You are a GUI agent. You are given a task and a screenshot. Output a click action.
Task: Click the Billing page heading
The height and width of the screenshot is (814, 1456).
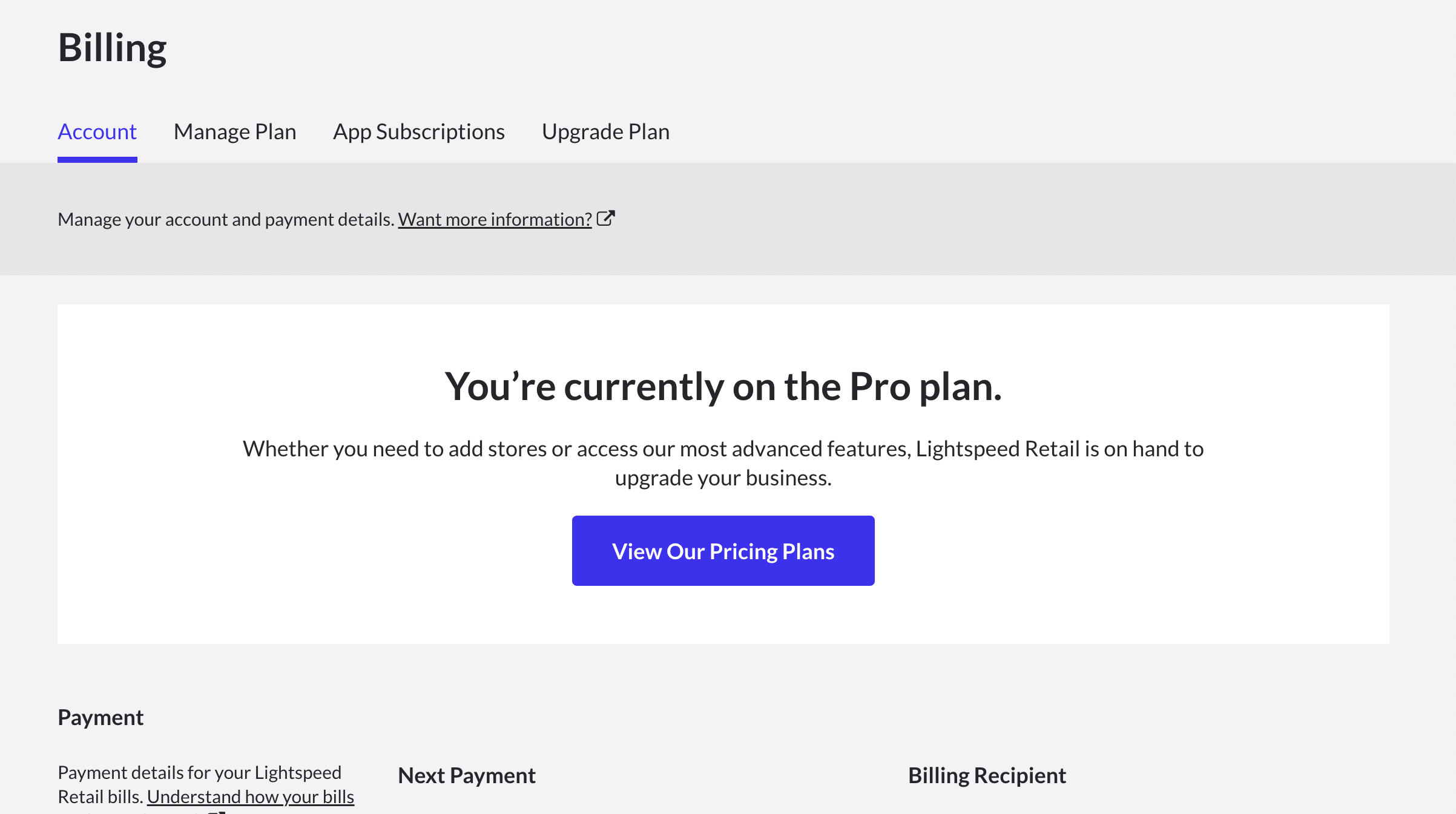pos(112,48)
